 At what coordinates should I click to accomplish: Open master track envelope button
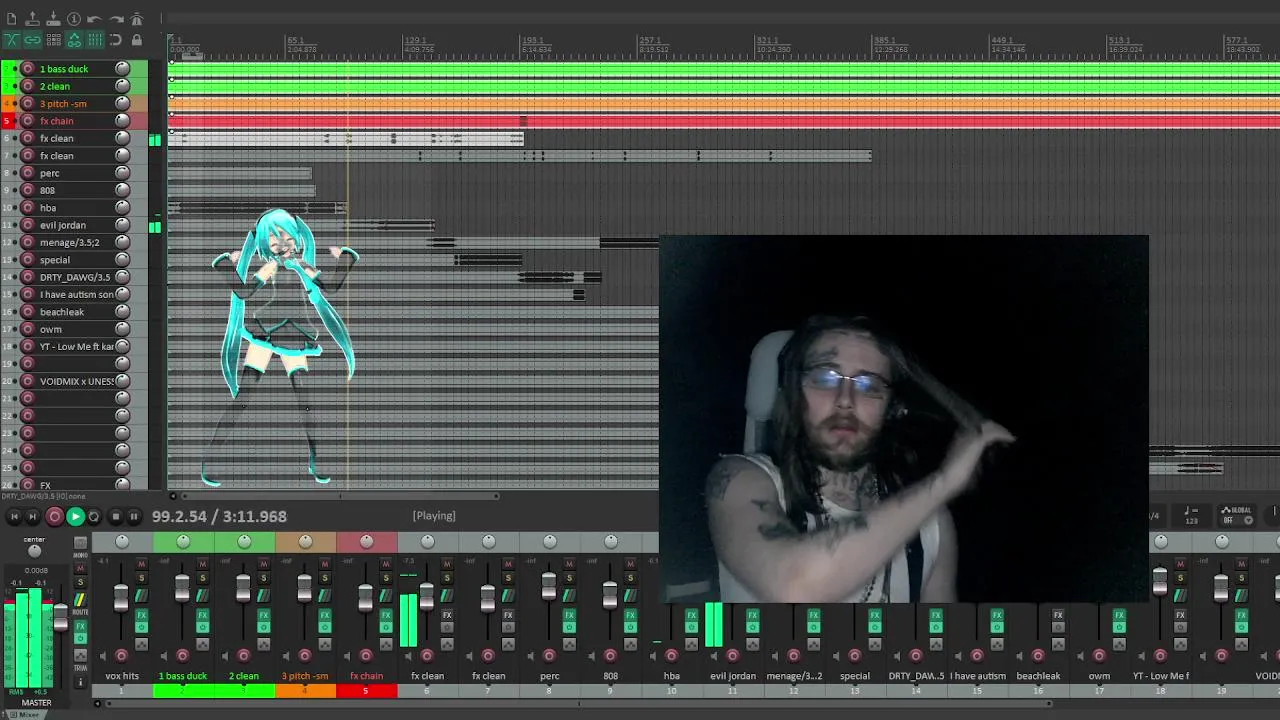[80, 657]
